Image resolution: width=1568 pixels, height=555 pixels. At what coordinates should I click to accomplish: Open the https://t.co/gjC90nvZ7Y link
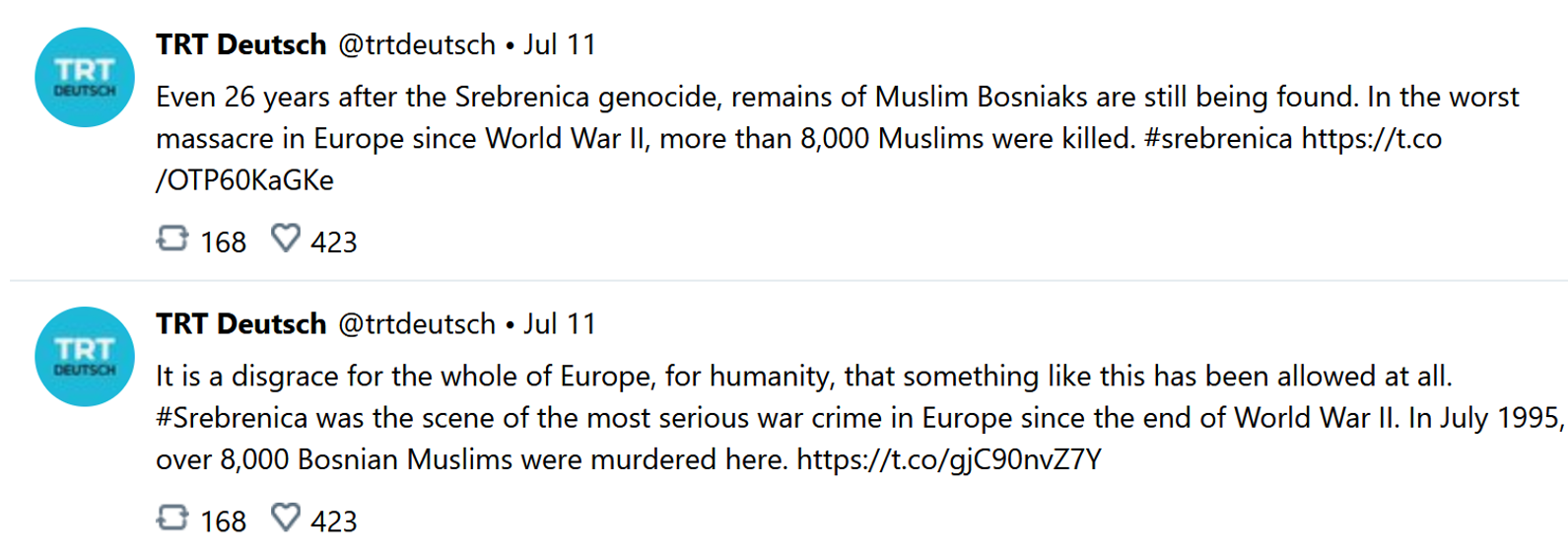coord(949,459)
